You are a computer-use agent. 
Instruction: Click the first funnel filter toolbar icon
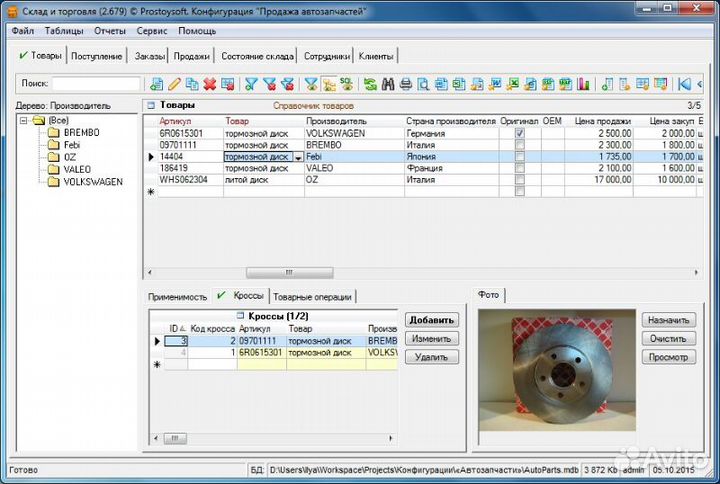click(251, 84)
